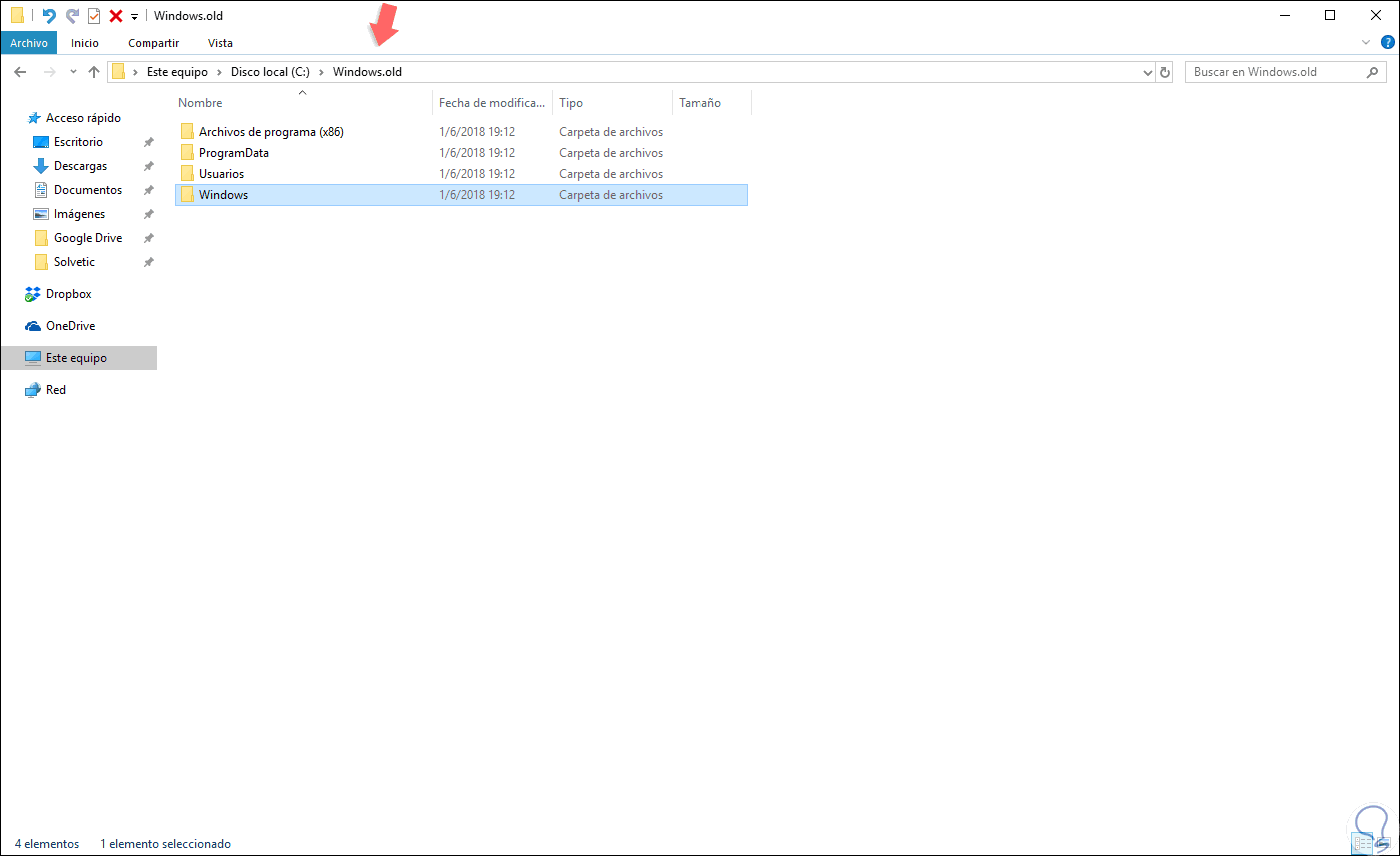Click the pin icon beside Documentos
Viewport: 1400px width, 856px height.
(148, 190)
